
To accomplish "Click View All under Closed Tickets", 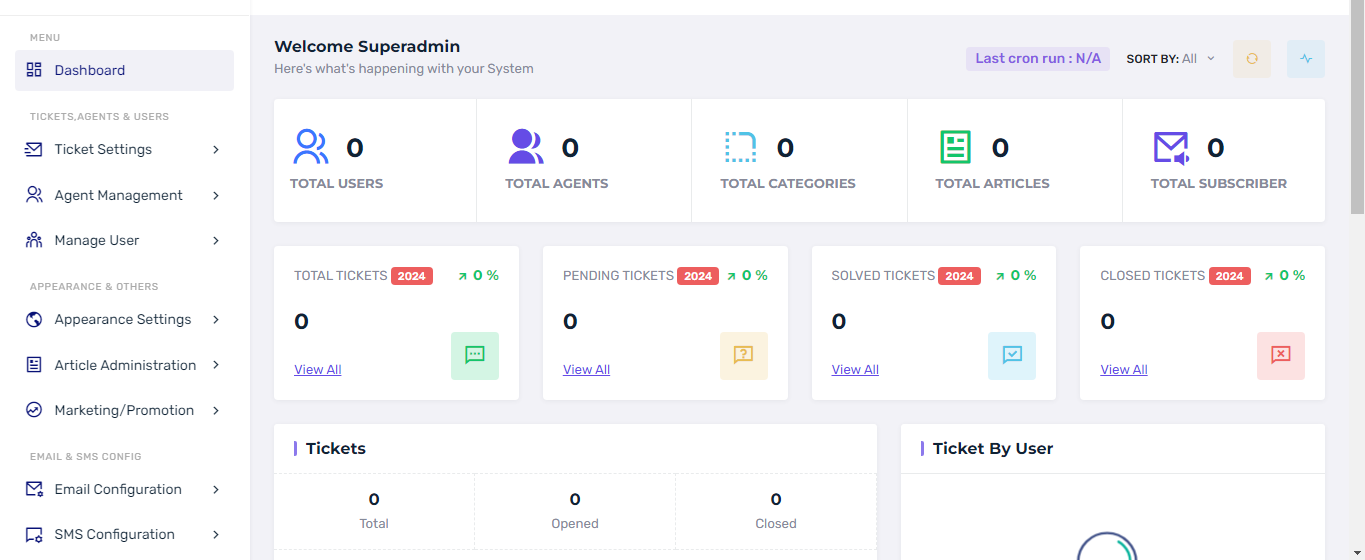I will click(x=1123, y=369).
